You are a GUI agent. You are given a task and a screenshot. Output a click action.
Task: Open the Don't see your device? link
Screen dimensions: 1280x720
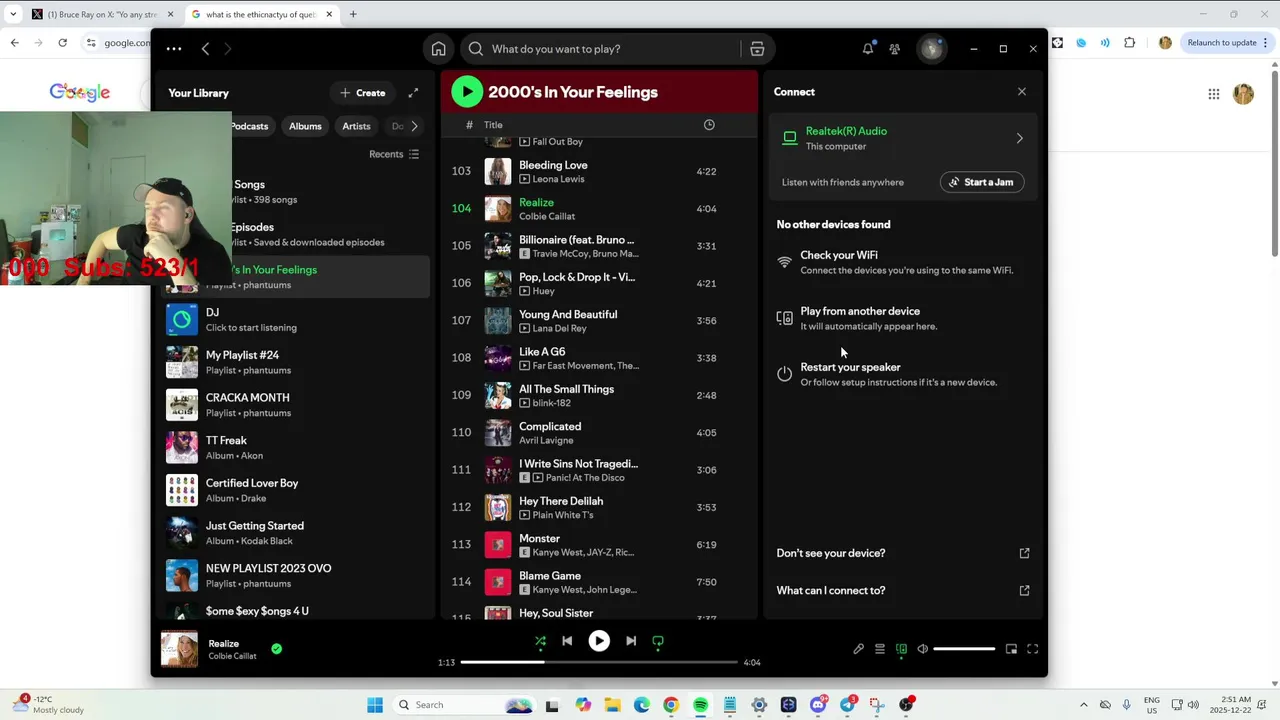903,553
